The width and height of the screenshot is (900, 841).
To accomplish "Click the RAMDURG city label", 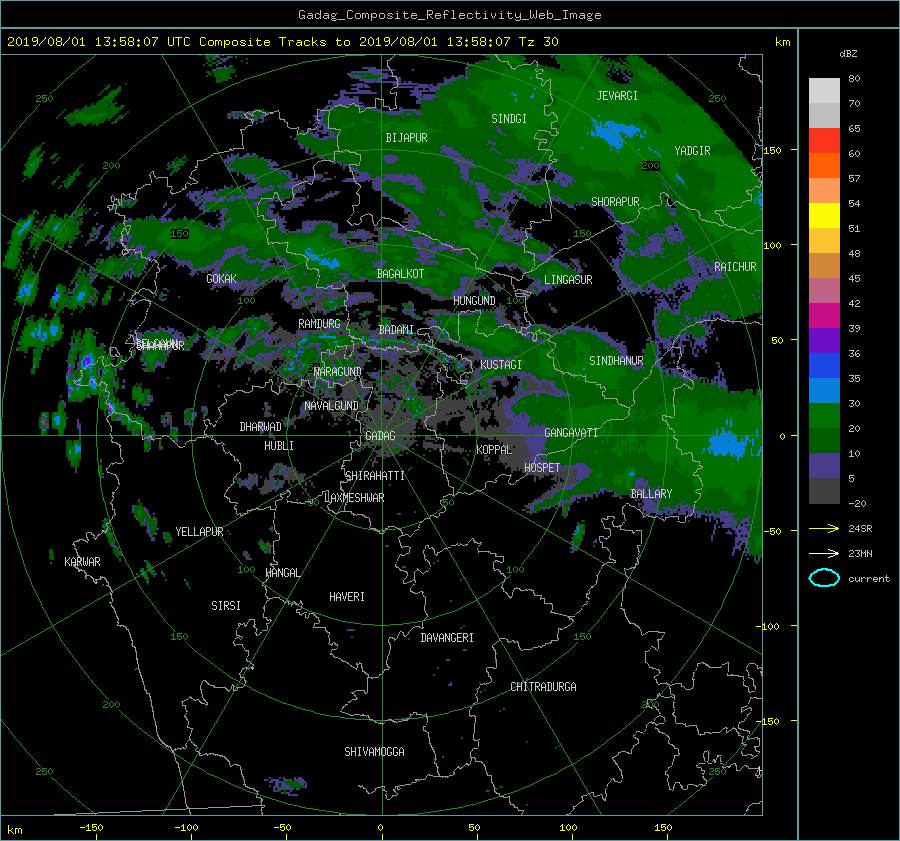I will pos(319,324).
